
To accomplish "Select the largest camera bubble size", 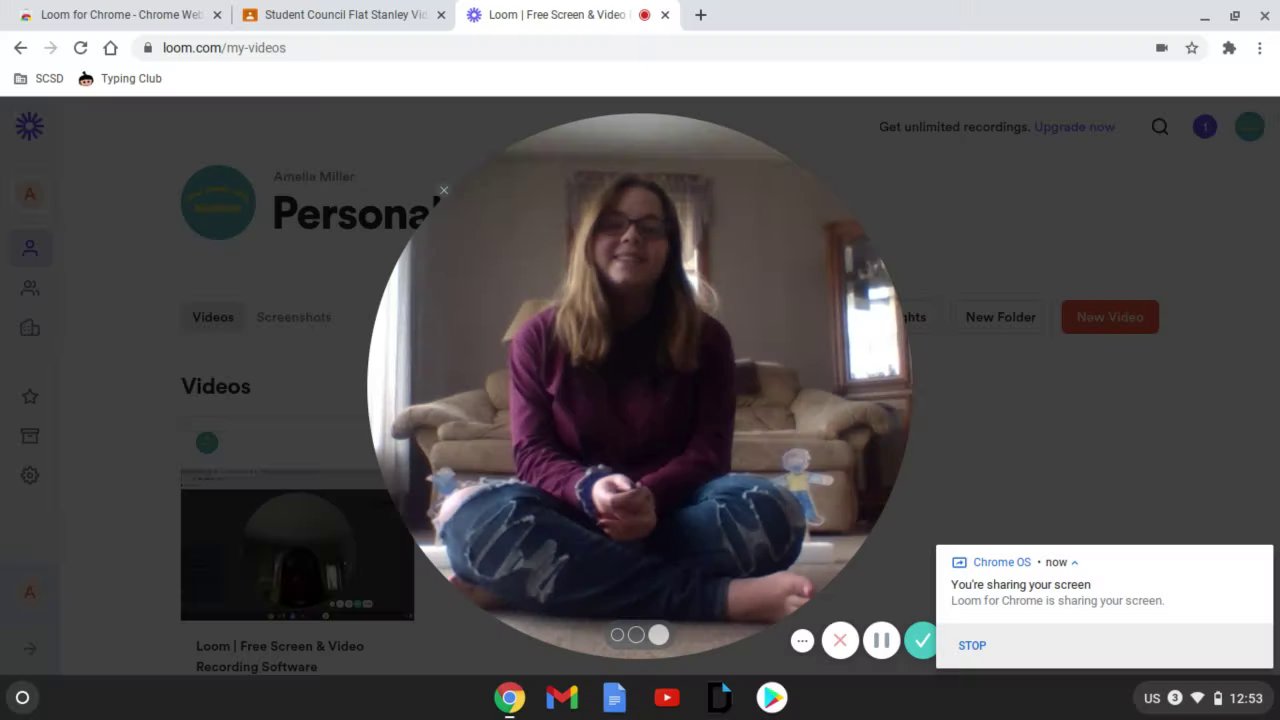I will tap(658, 635).
